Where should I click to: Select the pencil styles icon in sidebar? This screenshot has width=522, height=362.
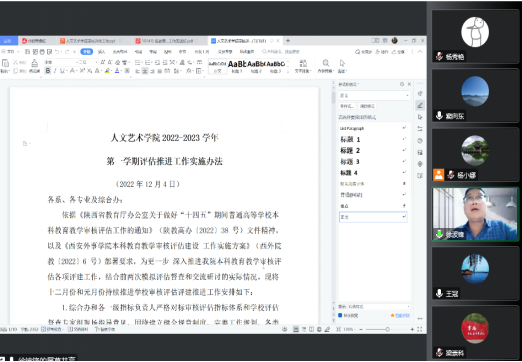(420, 105)
